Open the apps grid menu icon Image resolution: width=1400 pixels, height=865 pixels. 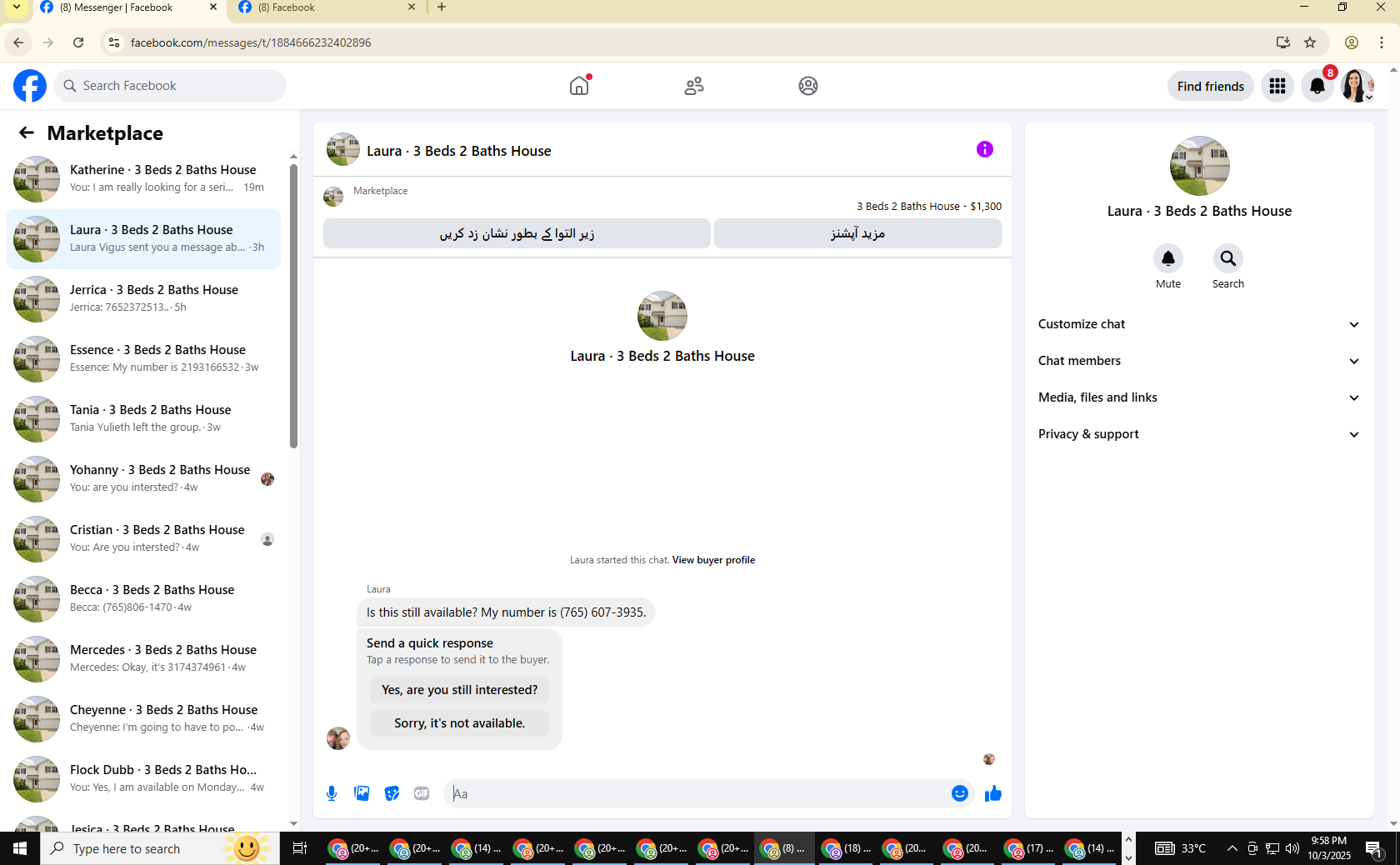tap(1277, 86)
